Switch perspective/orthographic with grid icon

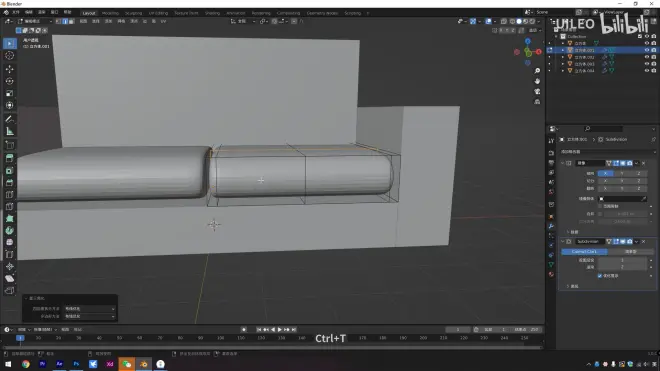pyautogui.click(x=537, y=102)
